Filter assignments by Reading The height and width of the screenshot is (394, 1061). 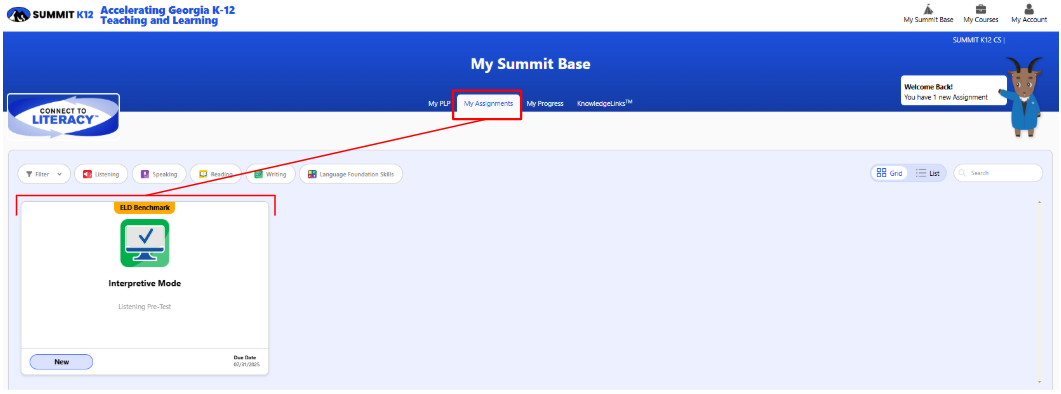coord(215,174)
